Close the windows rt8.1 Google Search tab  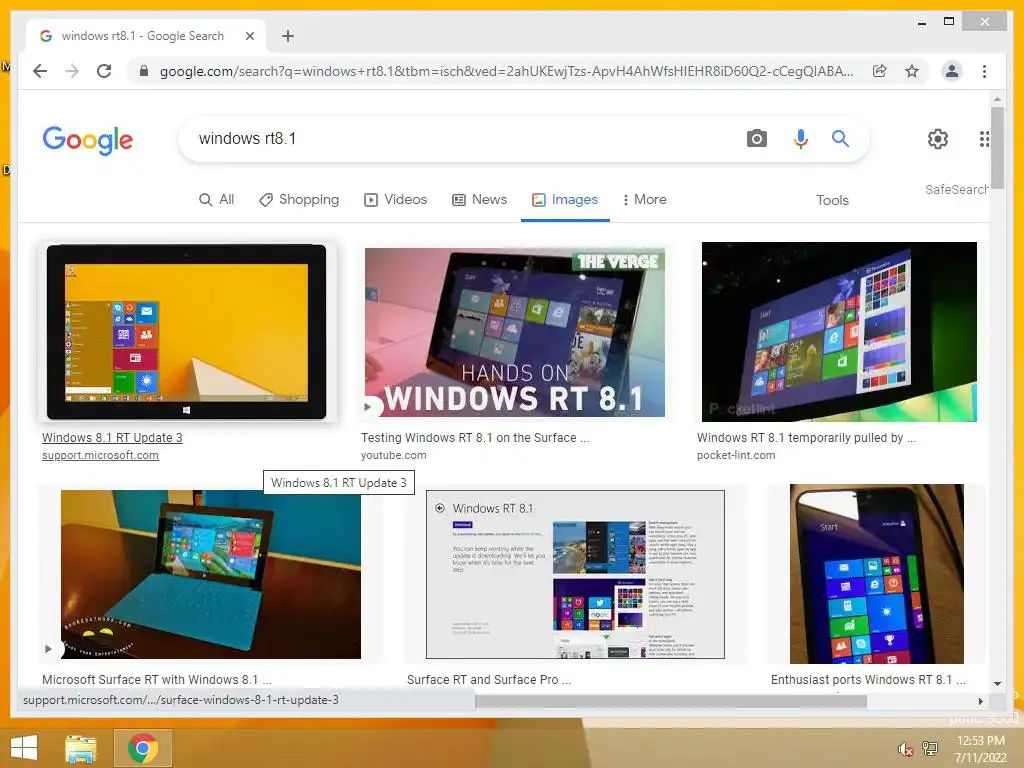point(249,36)
